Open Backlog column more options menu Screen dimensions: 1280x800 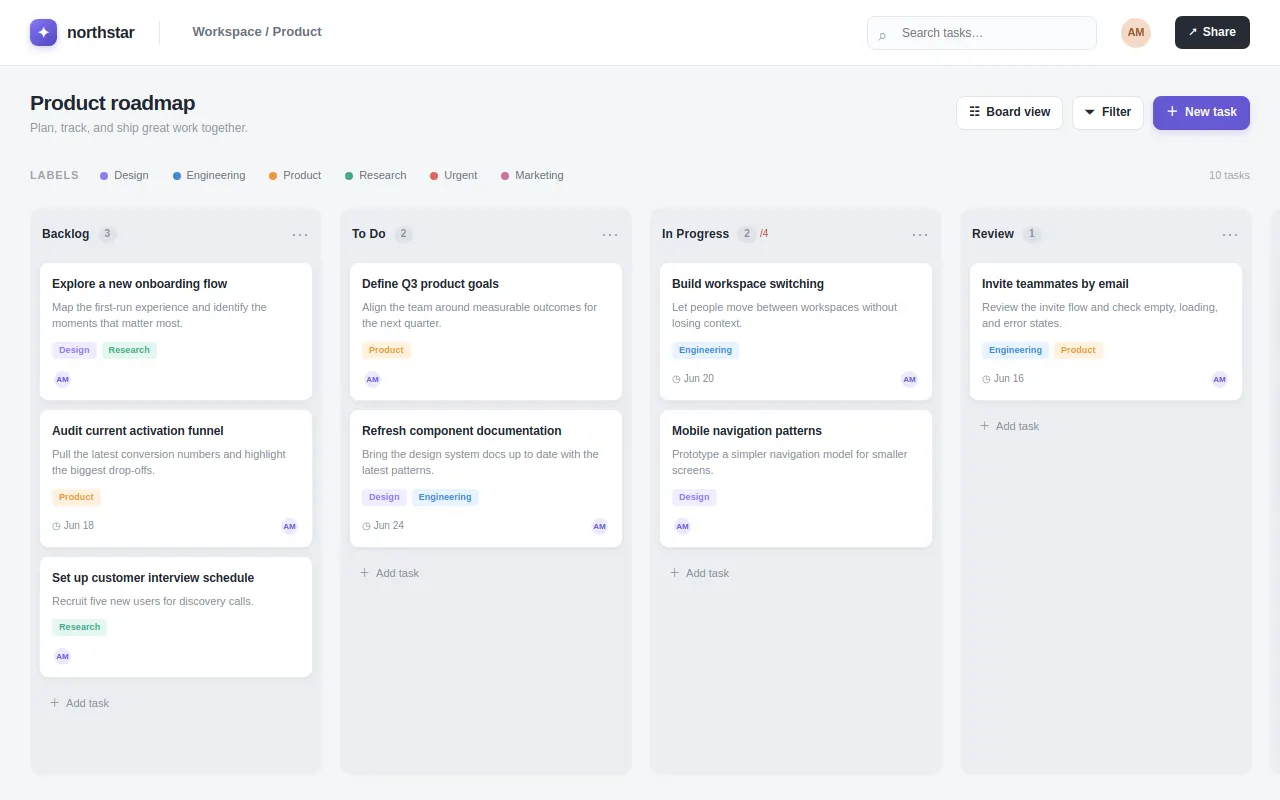click(300, 234)
